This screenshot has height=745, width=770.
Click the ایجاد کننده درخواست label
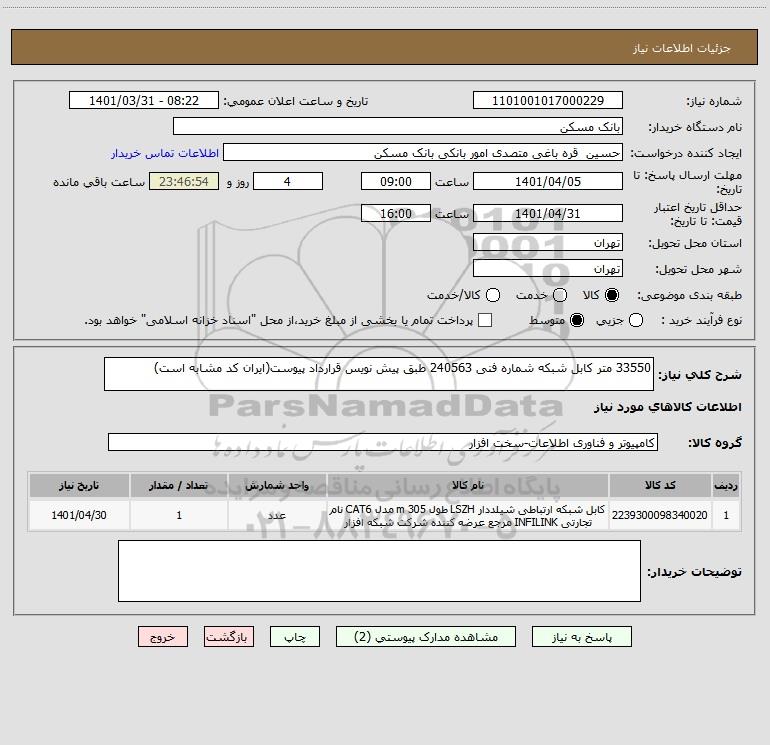(x=686, y=154)
